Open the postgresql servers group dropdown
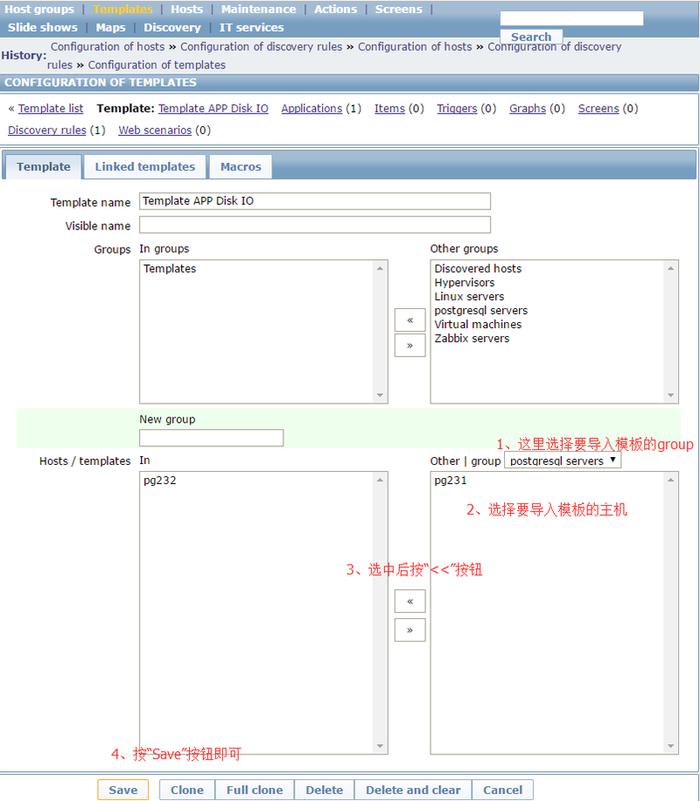 pos(562,461)
